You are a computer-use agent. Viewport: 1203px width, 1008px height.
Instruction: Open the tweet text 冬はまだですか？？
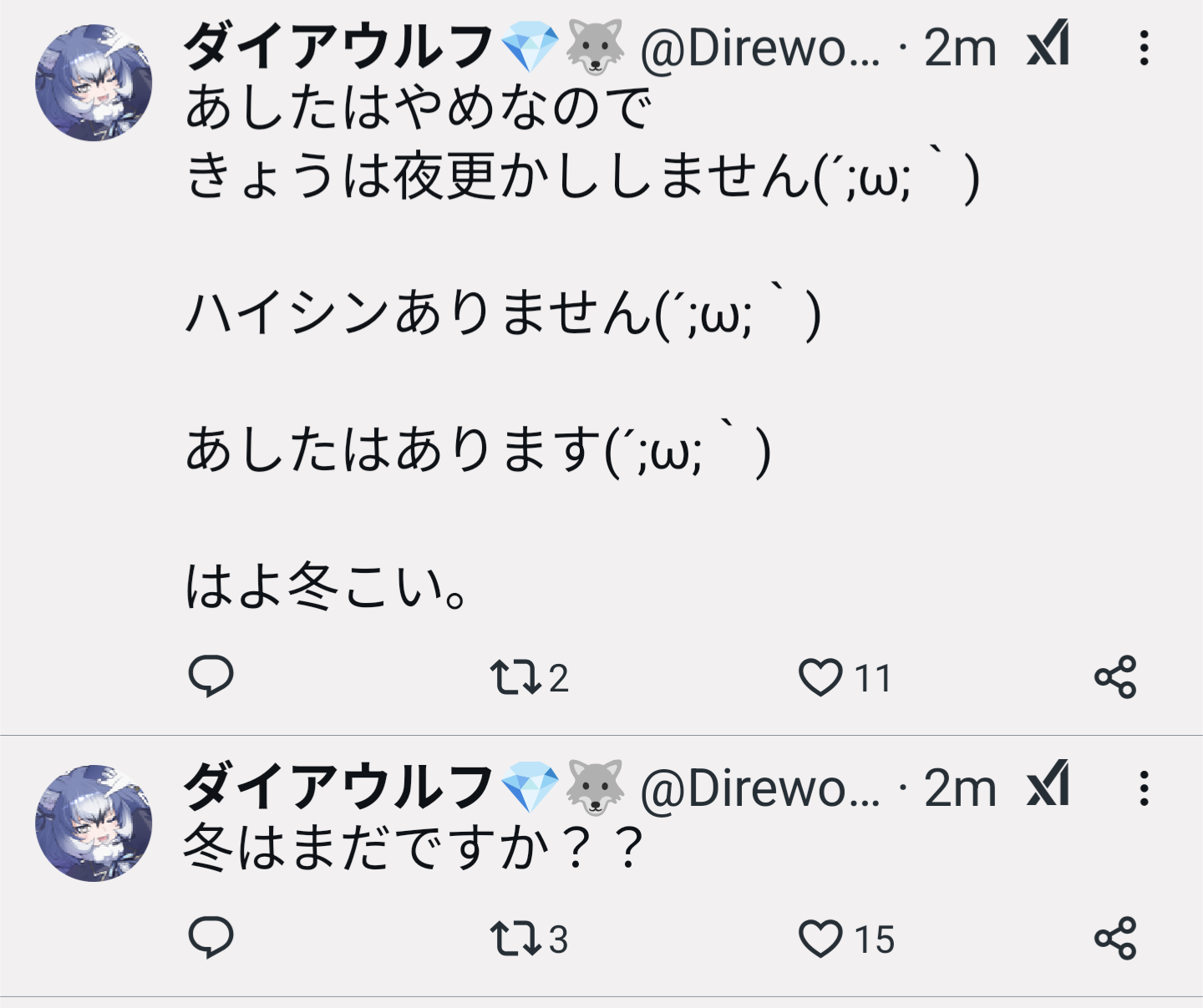414,848
